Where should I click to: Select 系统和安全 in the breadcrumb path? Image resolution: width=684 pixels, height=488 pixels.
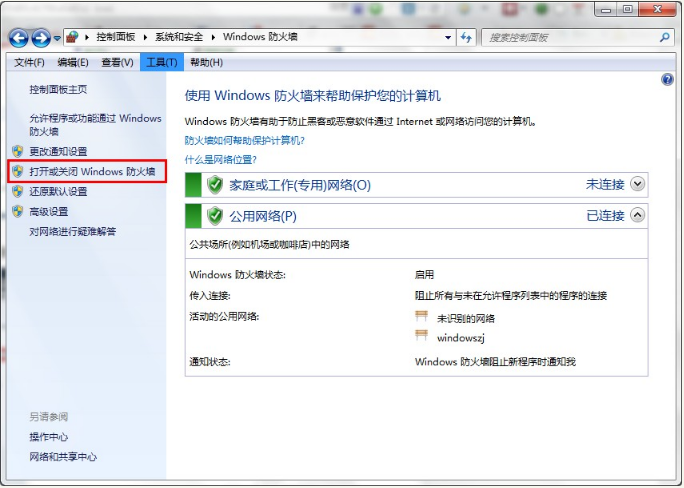[x=179, y=37]
